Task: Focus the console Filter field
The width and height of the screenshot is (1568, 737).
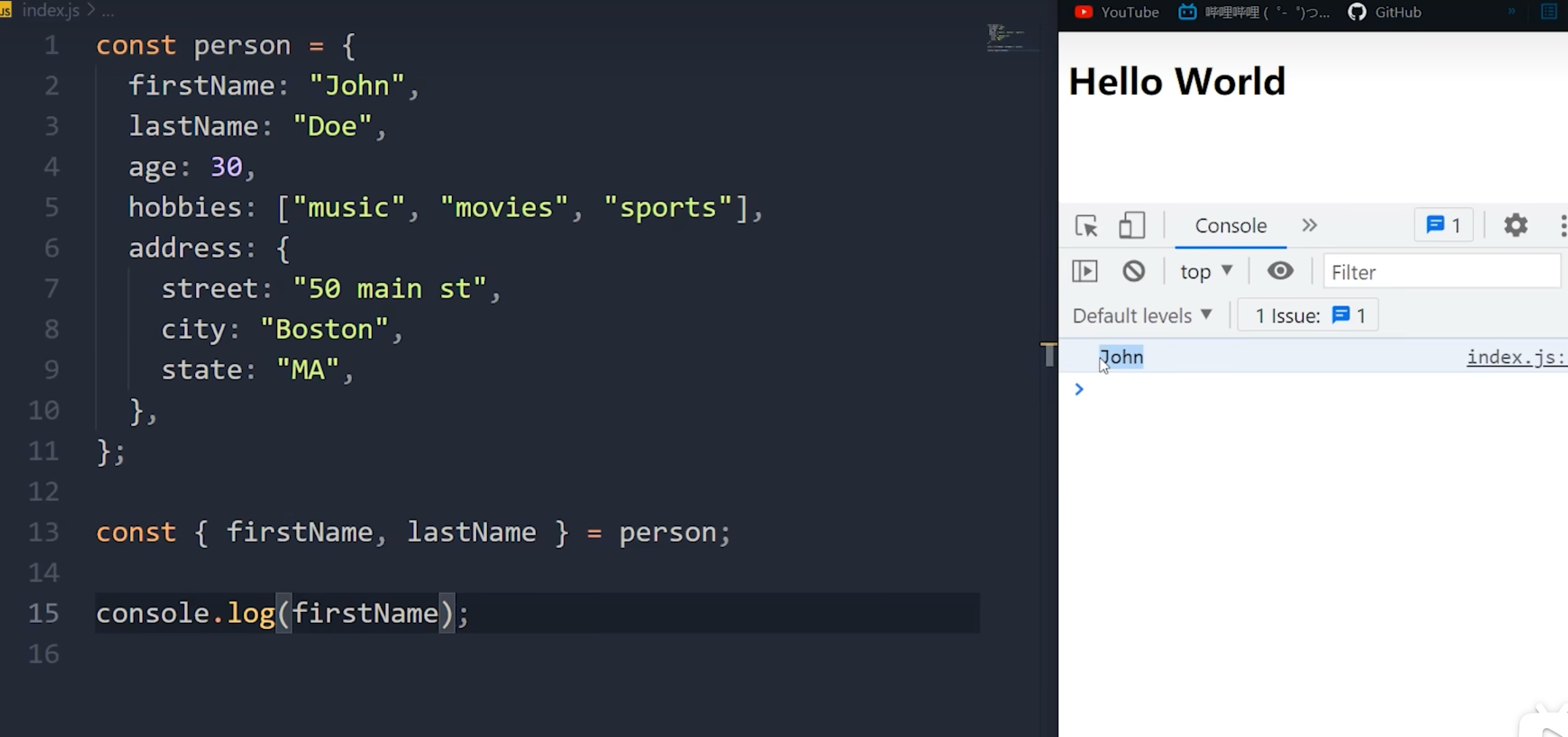Action: (x=1442, y=272)
